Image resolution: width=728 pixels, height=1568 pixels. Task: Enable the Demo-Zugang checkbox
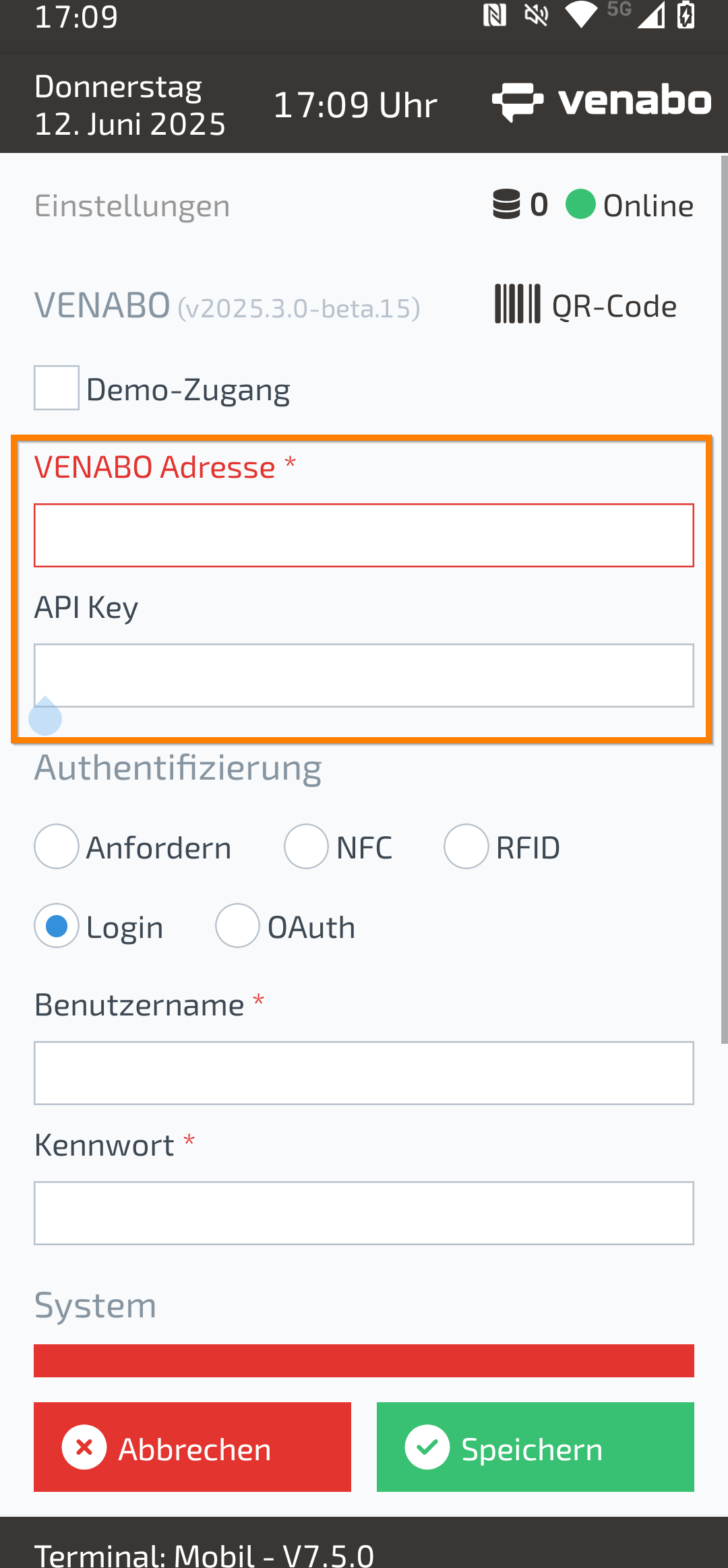pyautogui.click(x=57, y=388)
